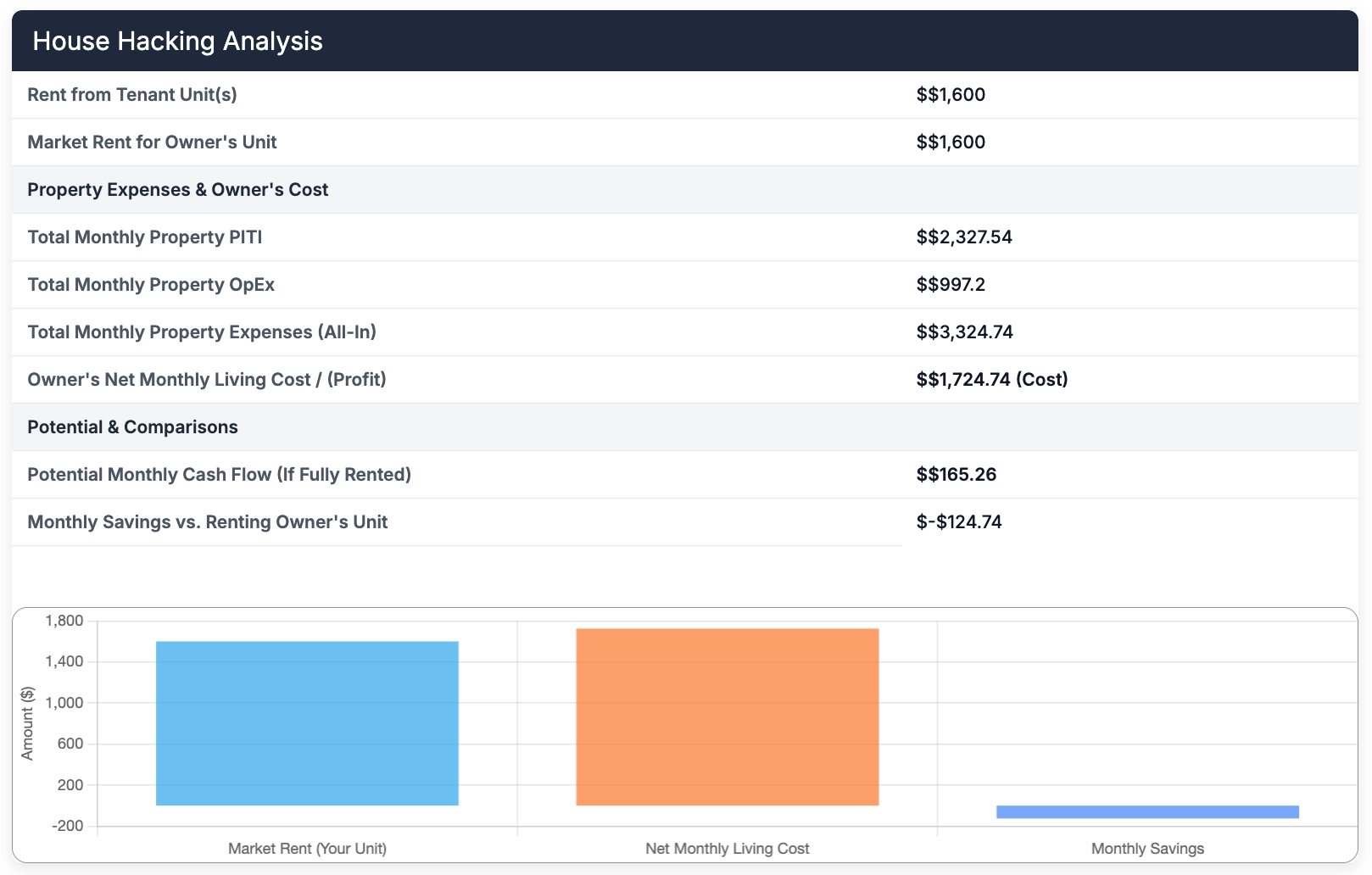Select the small negative Monthly Savings bar

point(1147,812)
